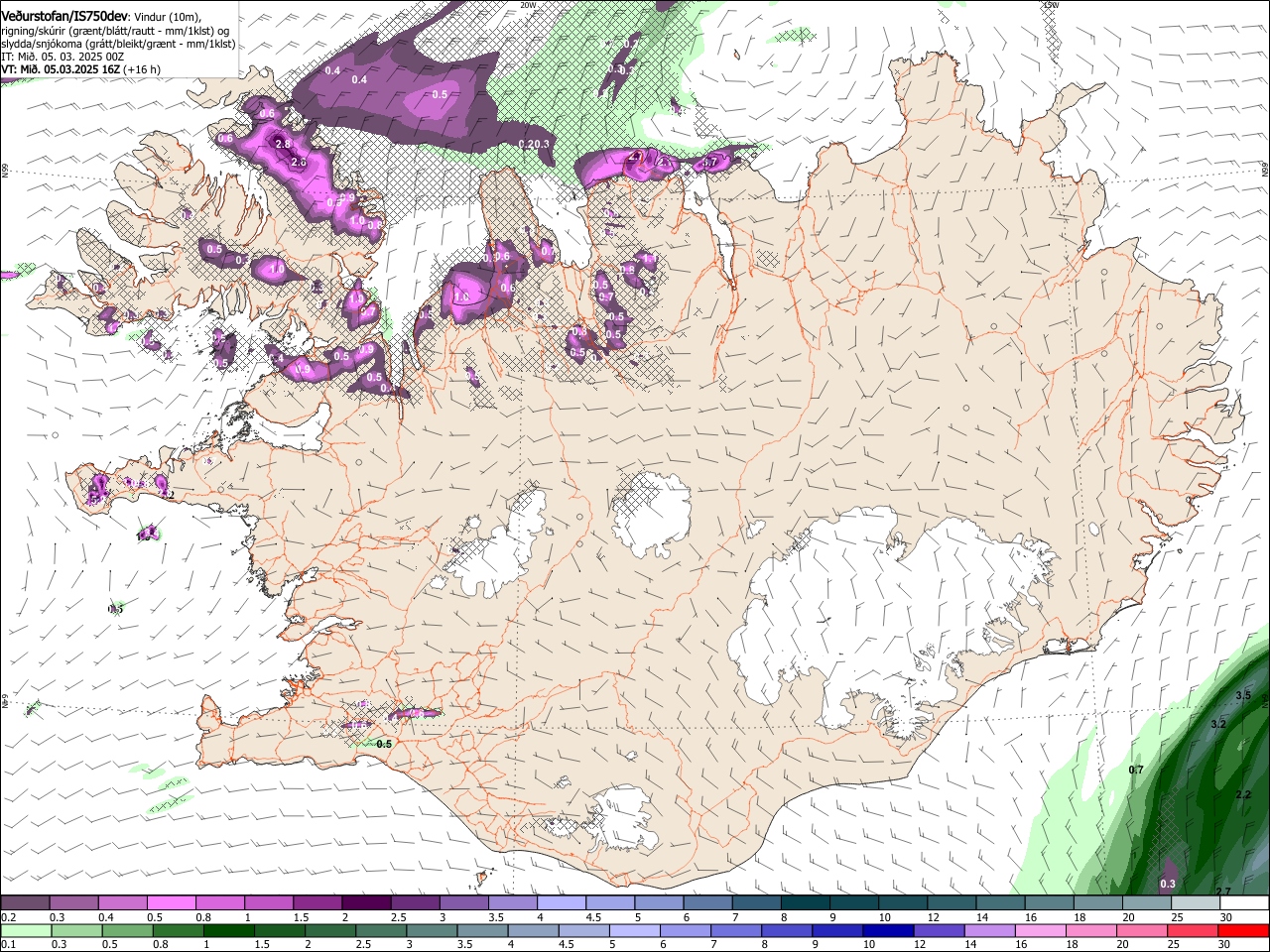The width and height of the screenshot is (1270, 952).
Task: Click the 30 label beneath the red swatch
Action: (1224, 944)
